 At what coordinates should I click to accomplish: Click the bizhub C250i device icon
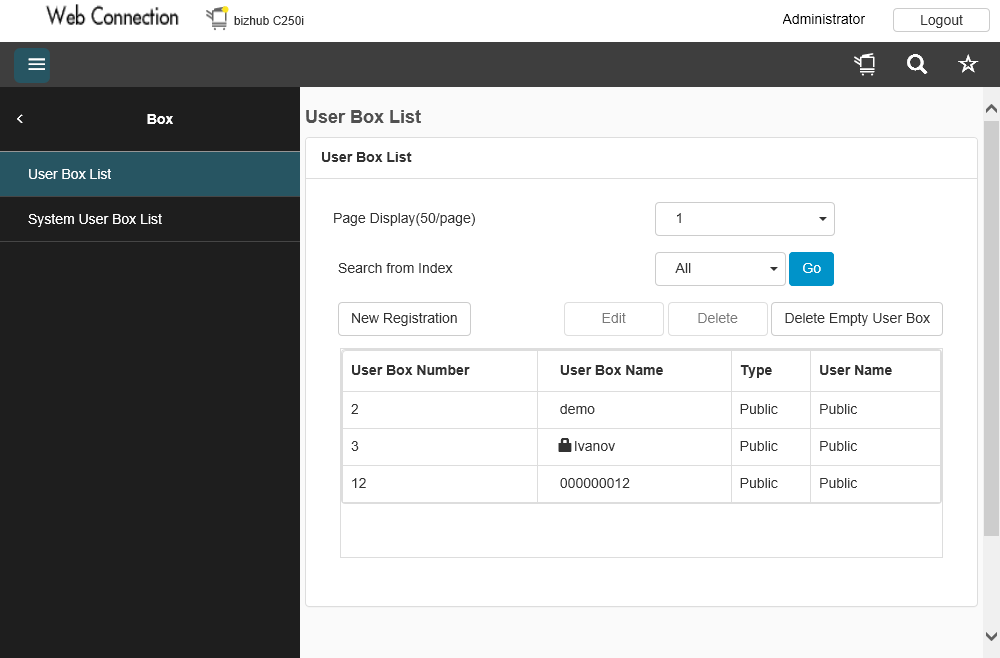pos(217,18)
